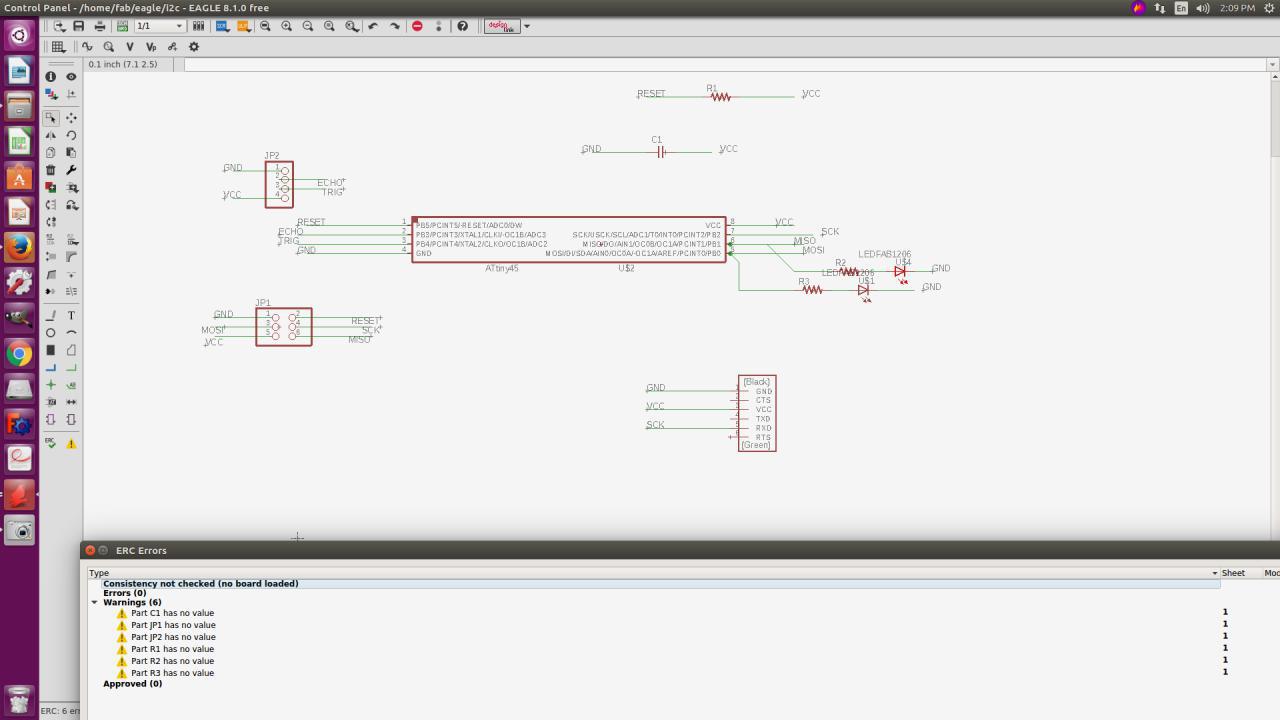Click the Save schematic icon
The width and height of the screenshot is (1280, 720).
click(x=78, y=26)
